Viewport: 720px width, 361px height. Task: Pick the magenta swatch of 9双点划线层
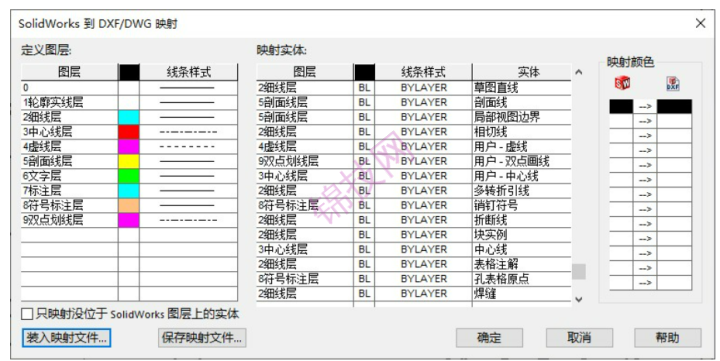point(129,220)
